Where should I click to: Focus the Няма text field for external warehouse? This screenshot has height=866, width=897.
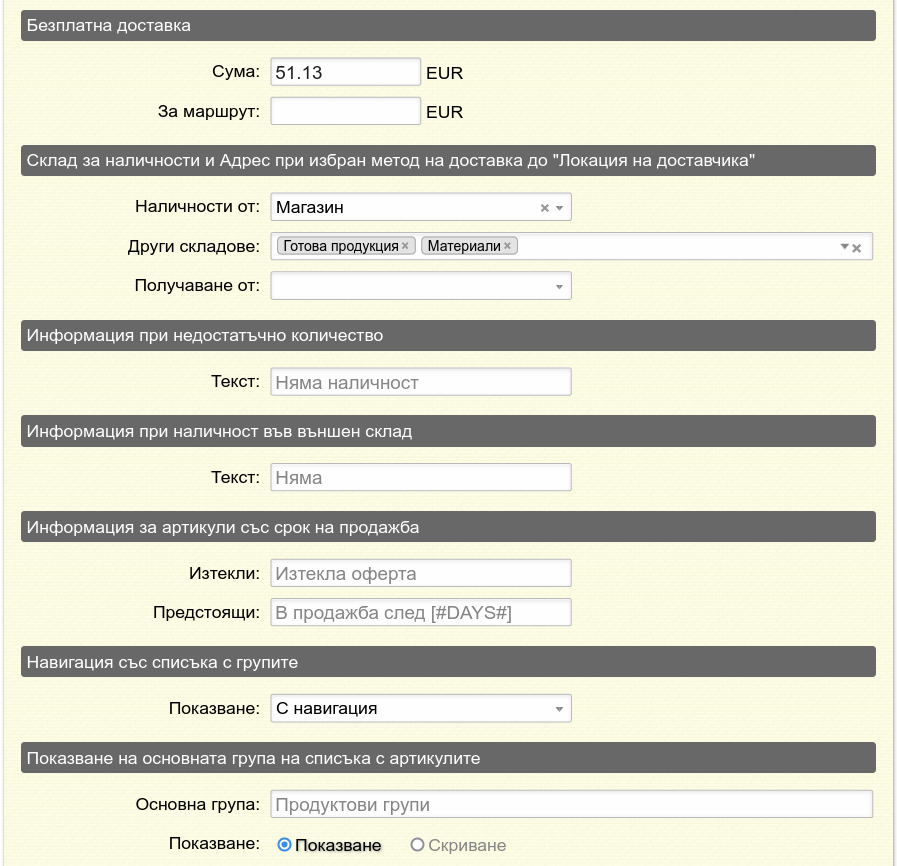(421, 478)
